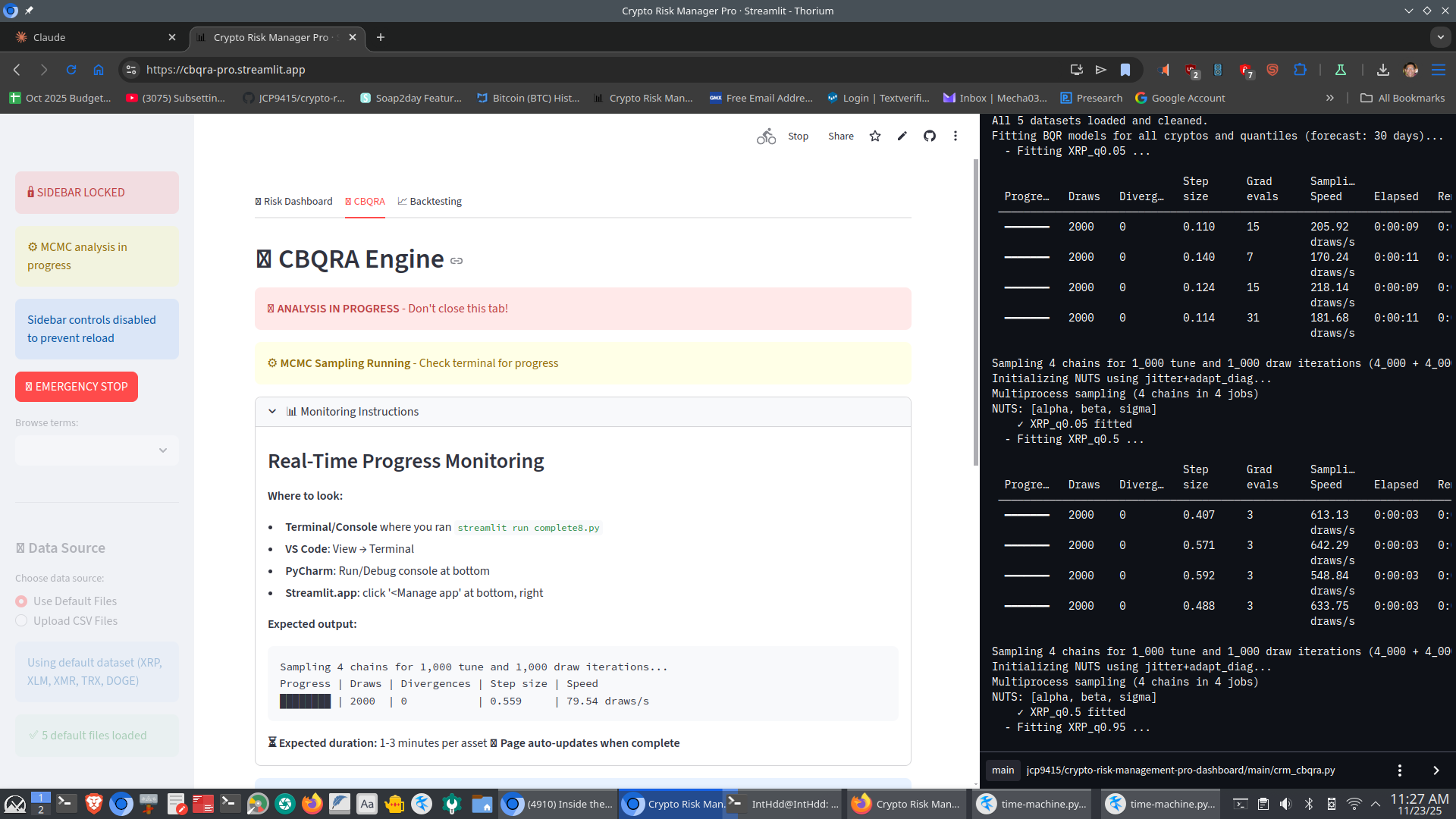
Task: Click the GitHub icon in Streamlit toolbar
Action: 929,136
